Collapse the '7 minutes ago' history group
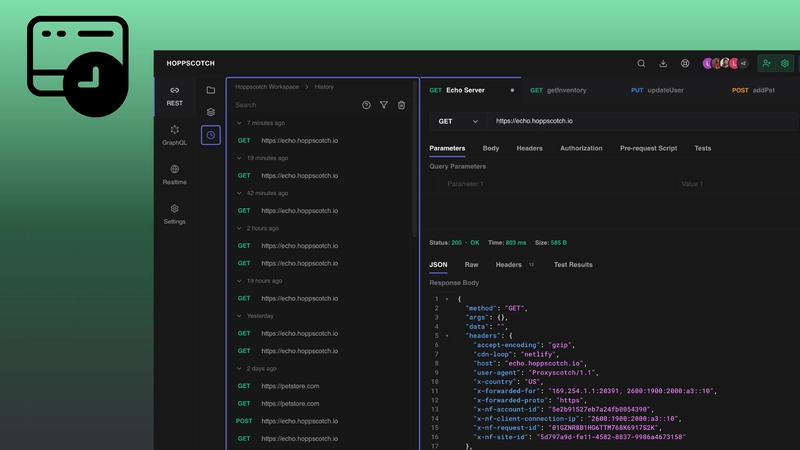This screenshot has width=800, height=450. click(239, 123)
